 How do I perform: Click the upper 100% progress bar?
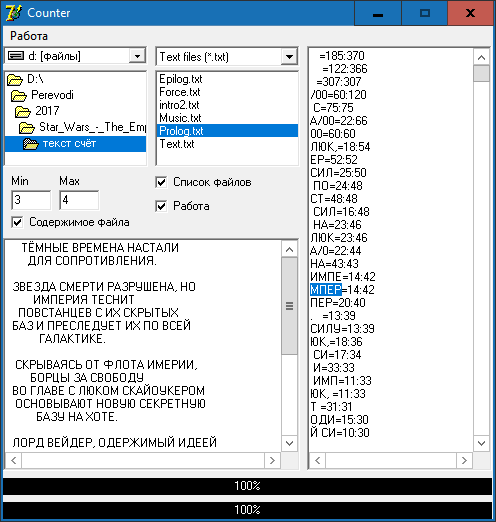pyautogui.click(x=247, y=486)
